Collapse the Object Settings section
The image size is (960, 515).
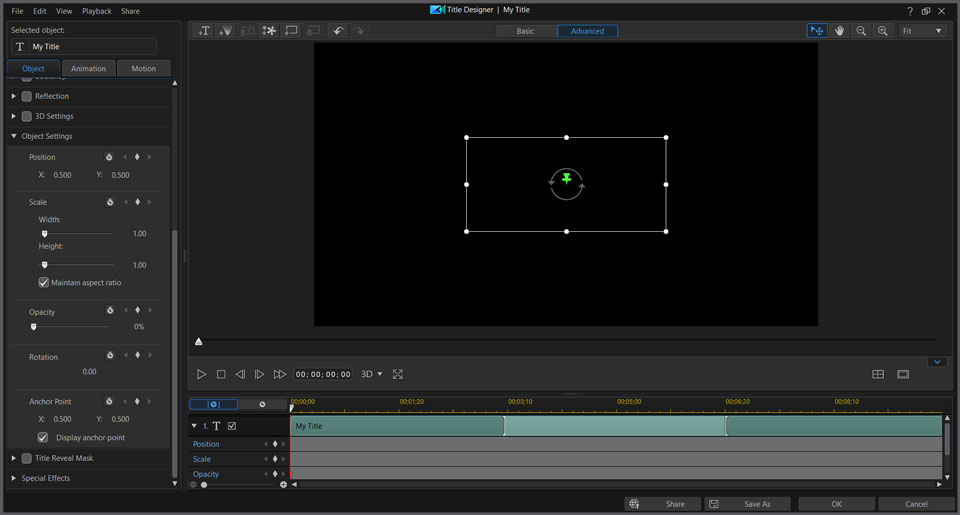[14, 136]
